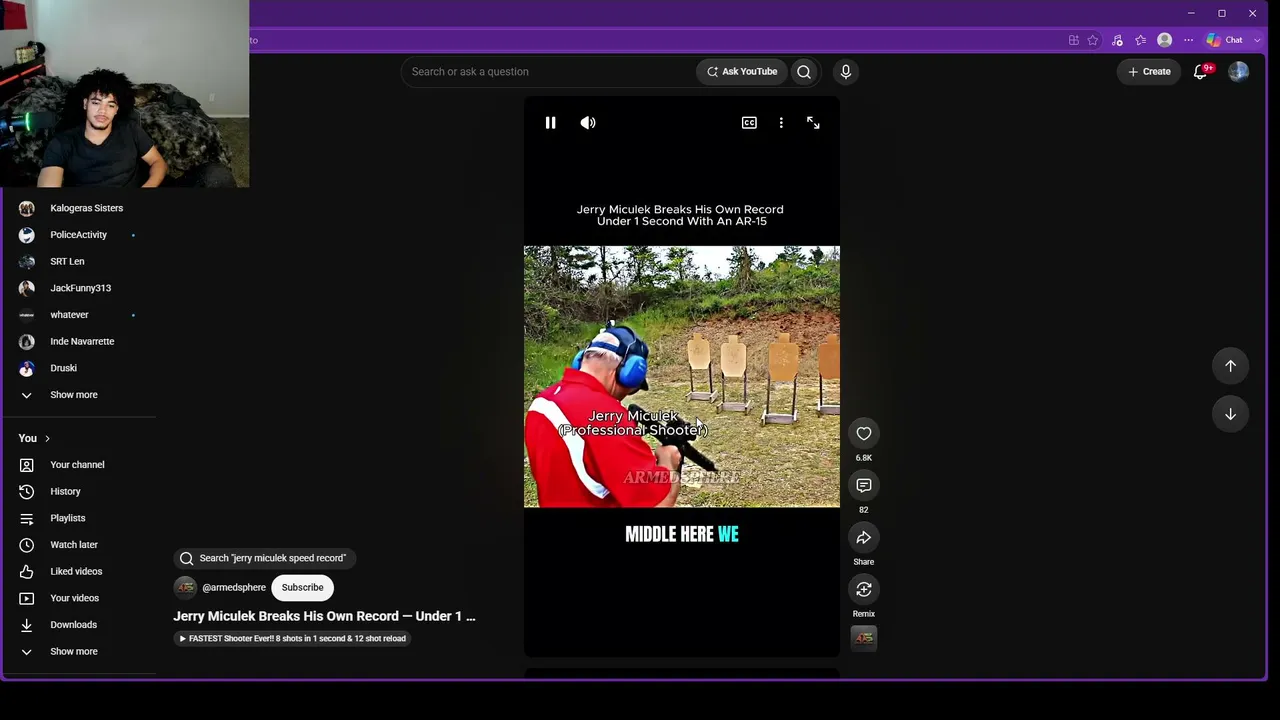Open browser Favorites list icon
The height and width of the screenshot is (720, 1280).
[1140, 40]
